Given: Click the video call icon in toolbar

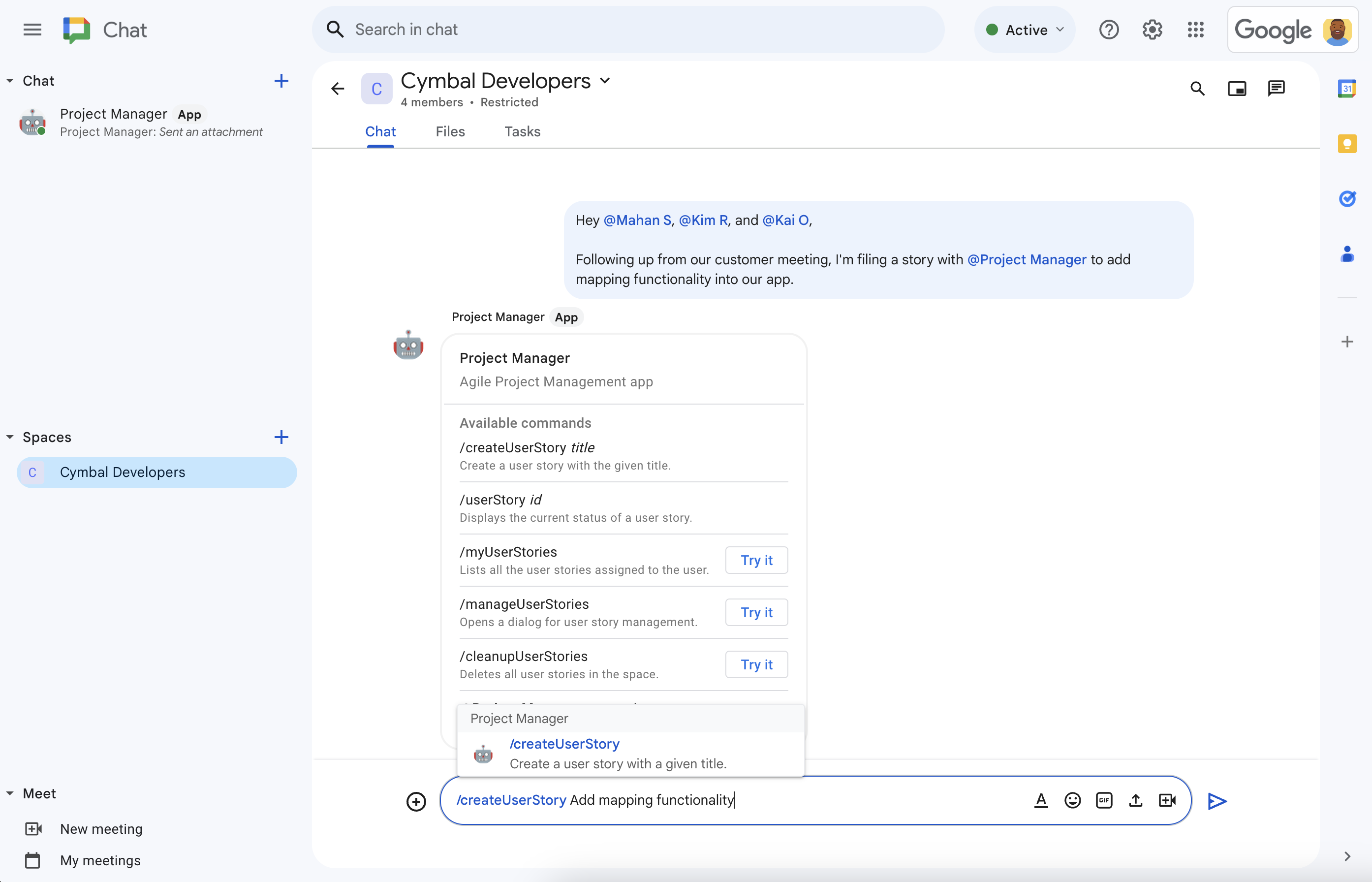Looking at the screenshot, I should [1168, 800].
